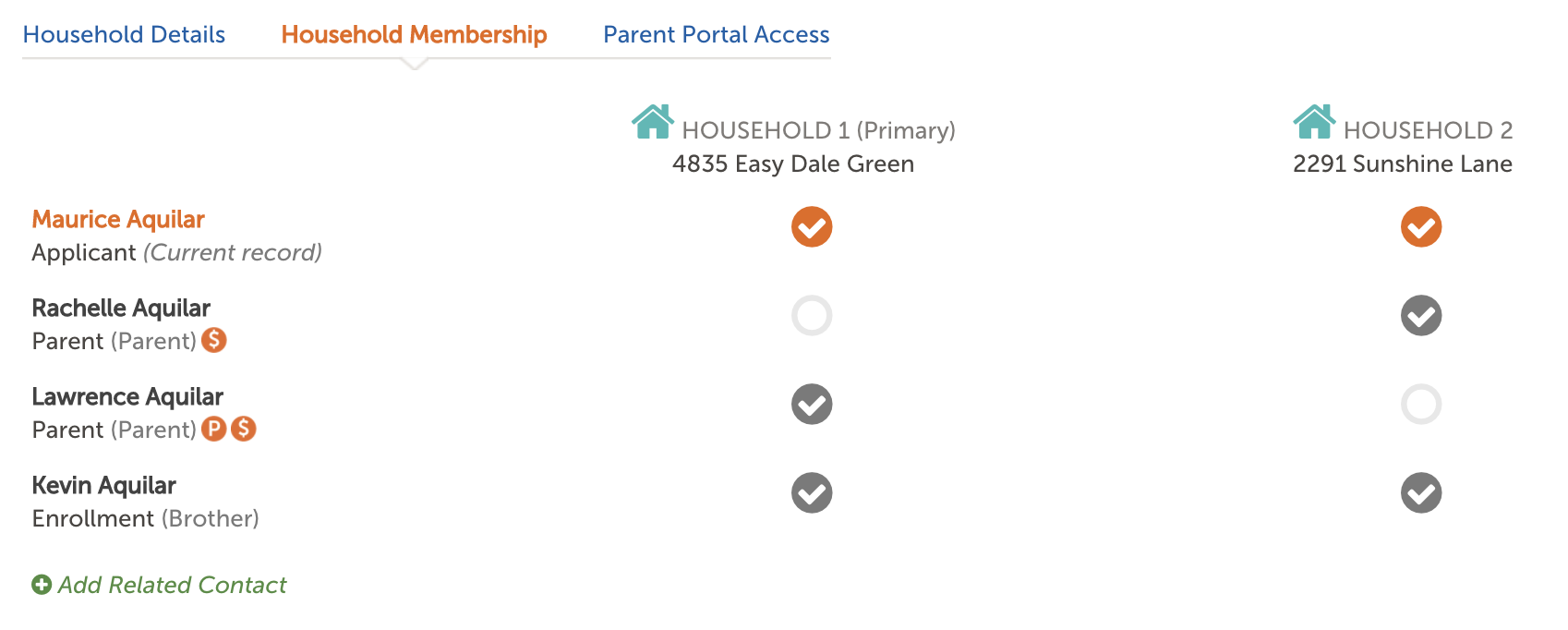Open the Parent Portal Access tab

click(717, 35)
